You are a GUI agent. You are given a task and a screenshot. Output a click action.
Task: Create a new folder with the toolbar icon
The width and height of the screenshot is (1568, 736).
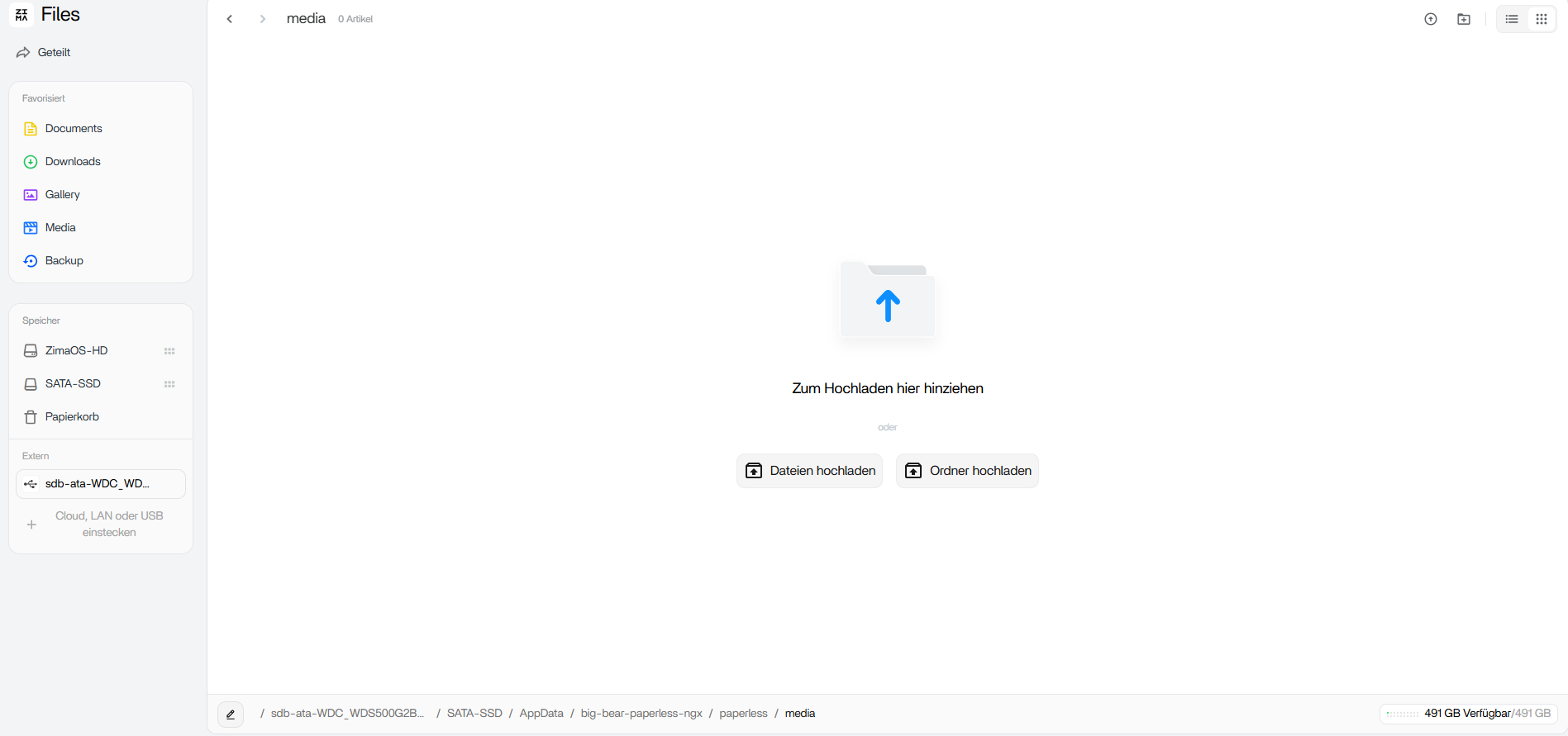click(1464, 19)
